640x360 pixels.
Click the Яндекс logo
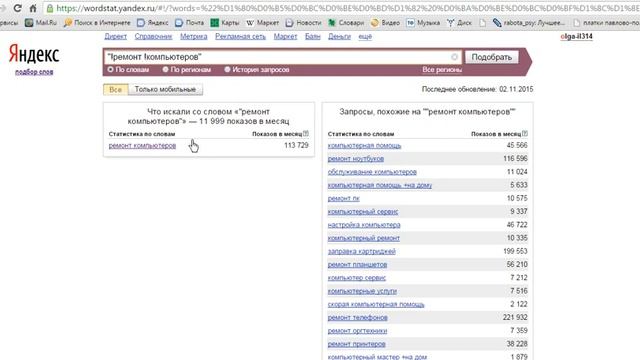point(34,54)
